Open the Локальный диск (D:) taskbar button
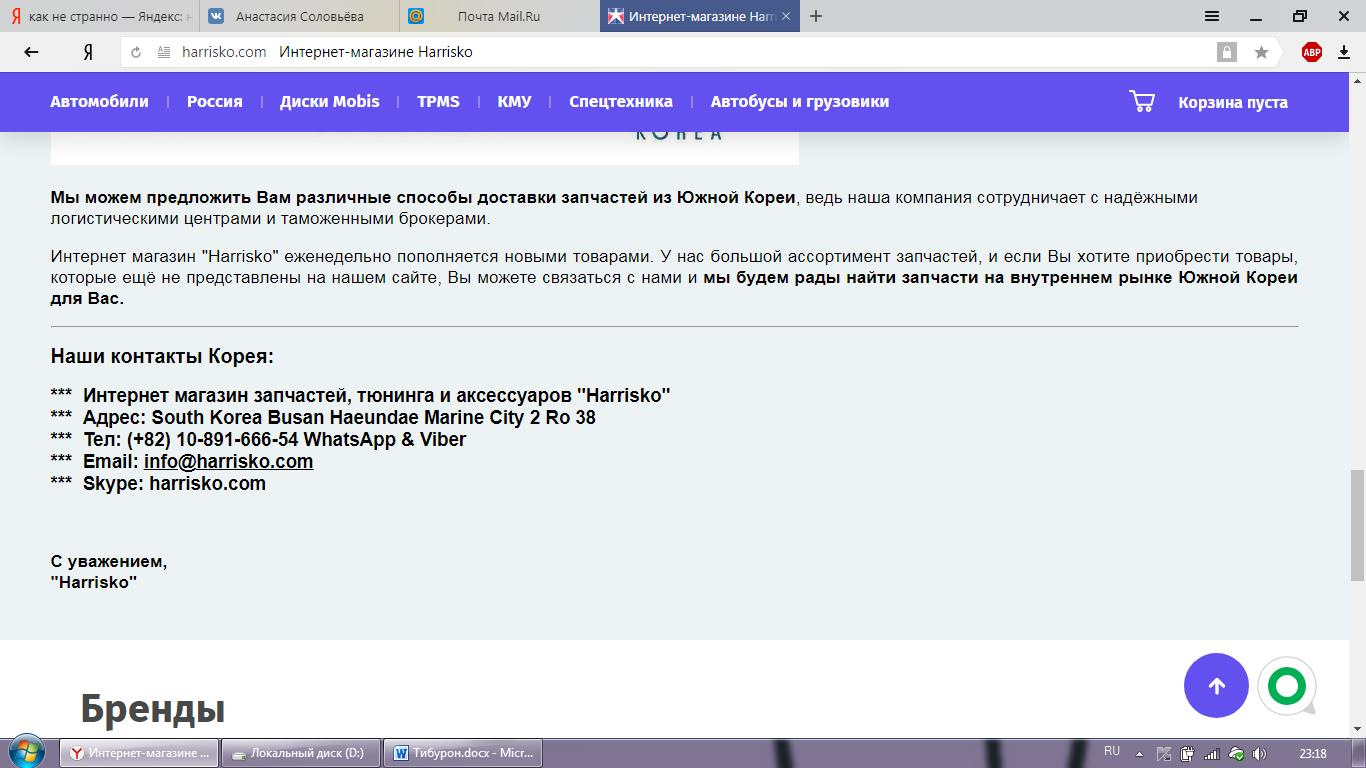 point(303,753)
